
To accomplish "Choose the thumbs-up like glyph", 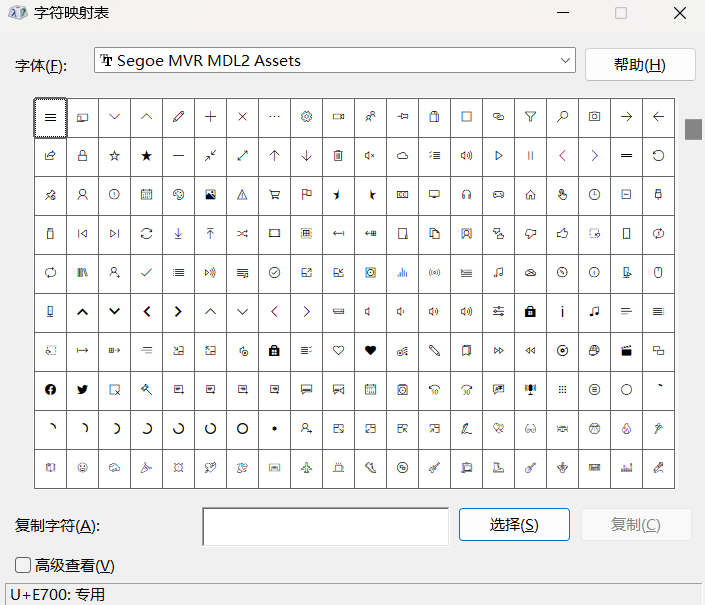I will 562,234.
